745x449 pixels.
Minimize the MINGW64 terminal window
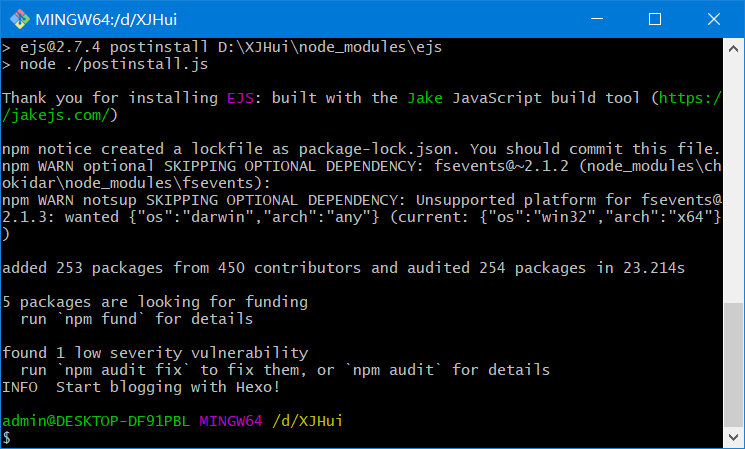tap(597, 19)
